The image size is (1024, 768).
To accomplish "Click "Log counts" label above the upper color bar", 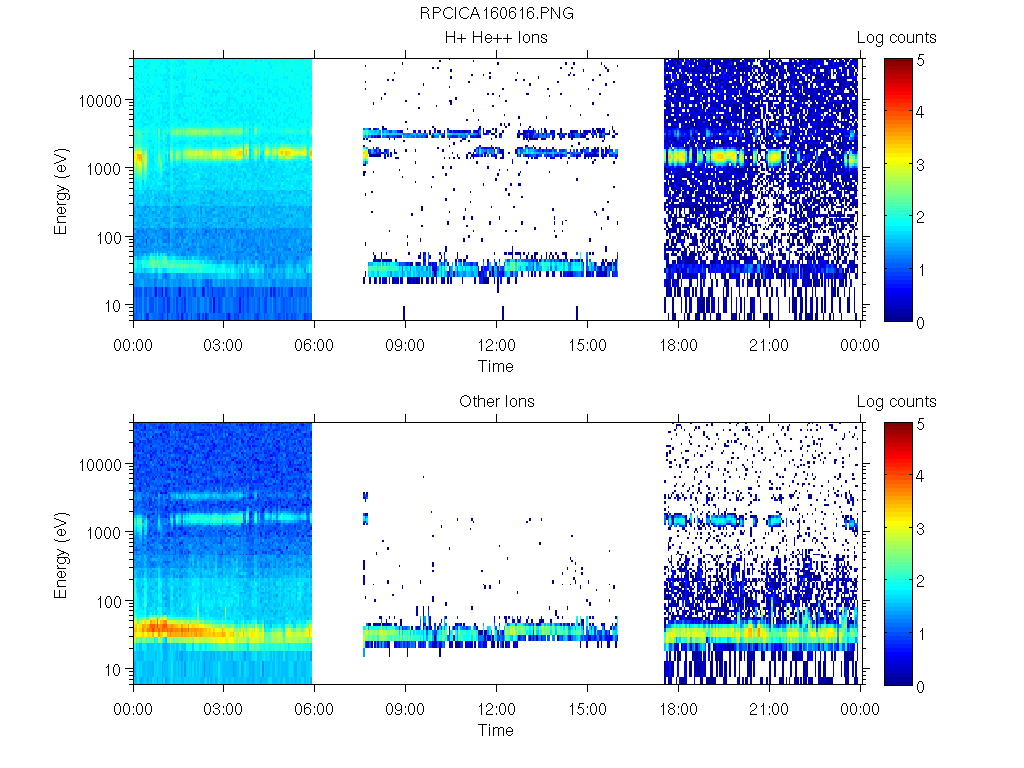I will 897,38.
